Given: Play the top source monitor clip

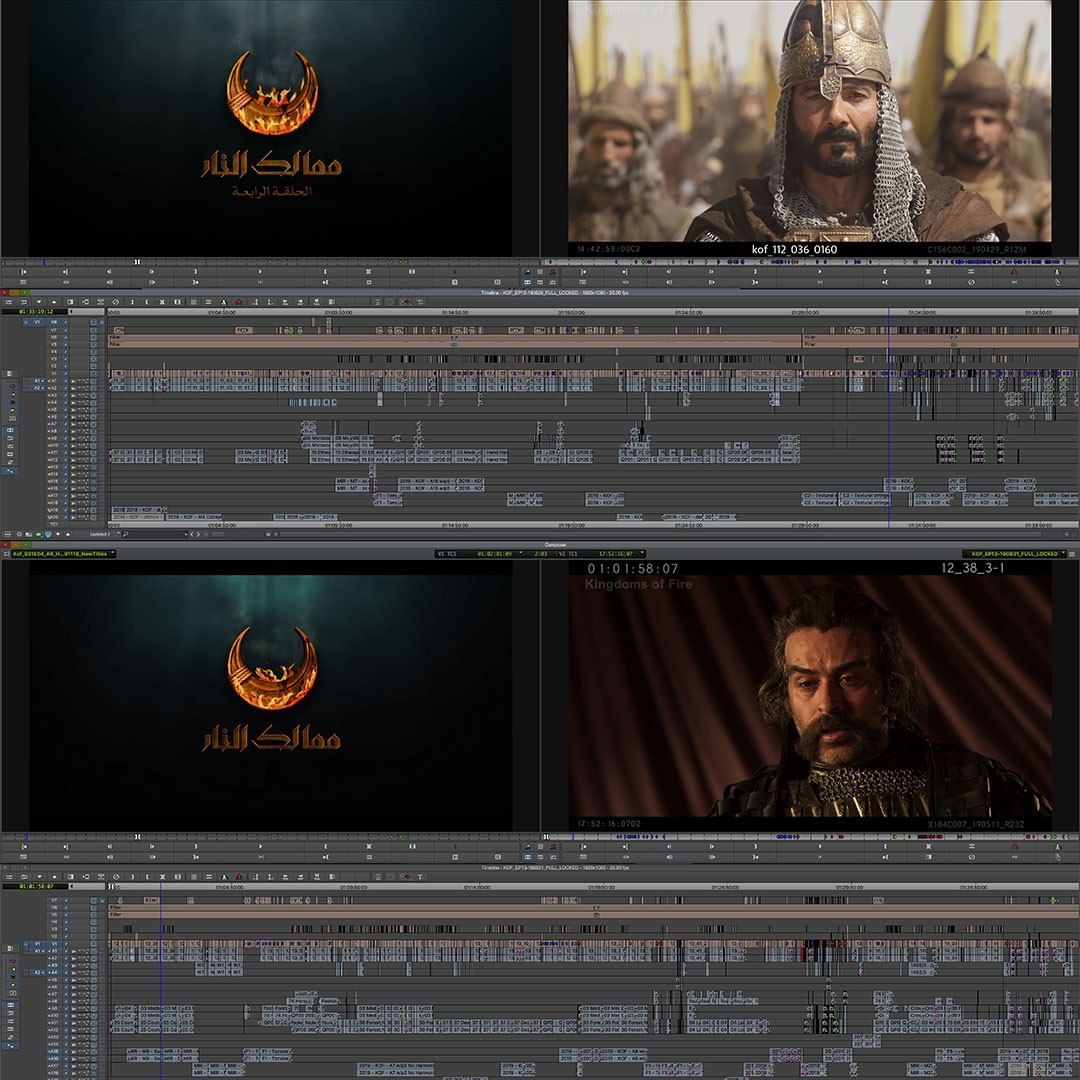Looking at the screenshot, I should tap(259, 272).
